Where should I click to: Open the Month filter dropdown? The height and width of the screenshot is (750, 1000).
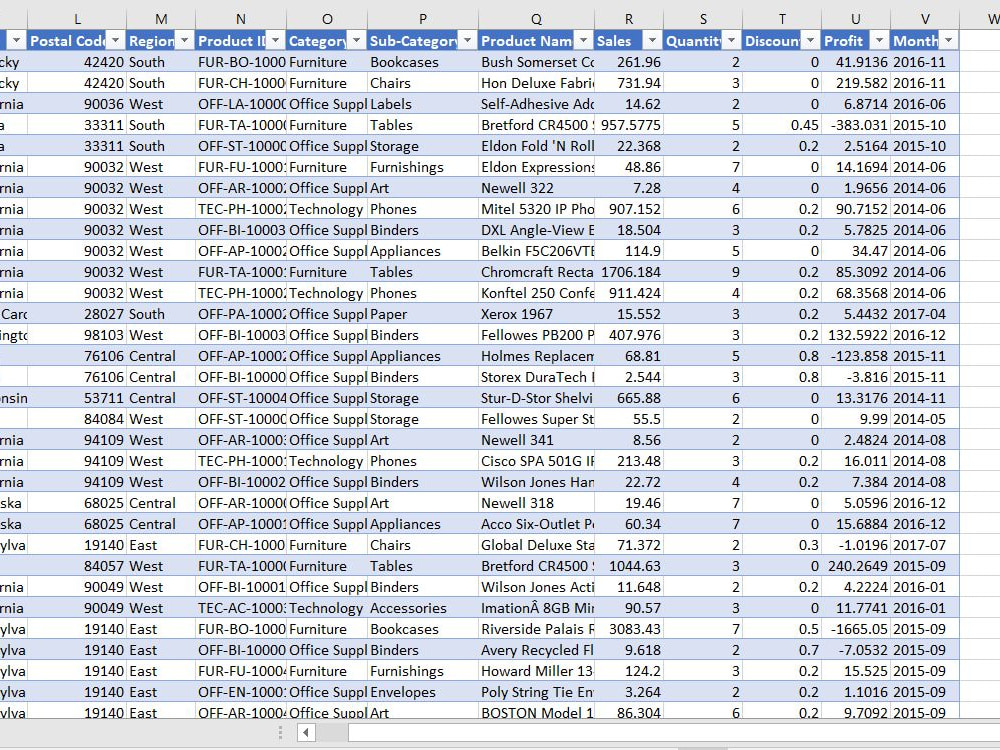tap(948, 41)
